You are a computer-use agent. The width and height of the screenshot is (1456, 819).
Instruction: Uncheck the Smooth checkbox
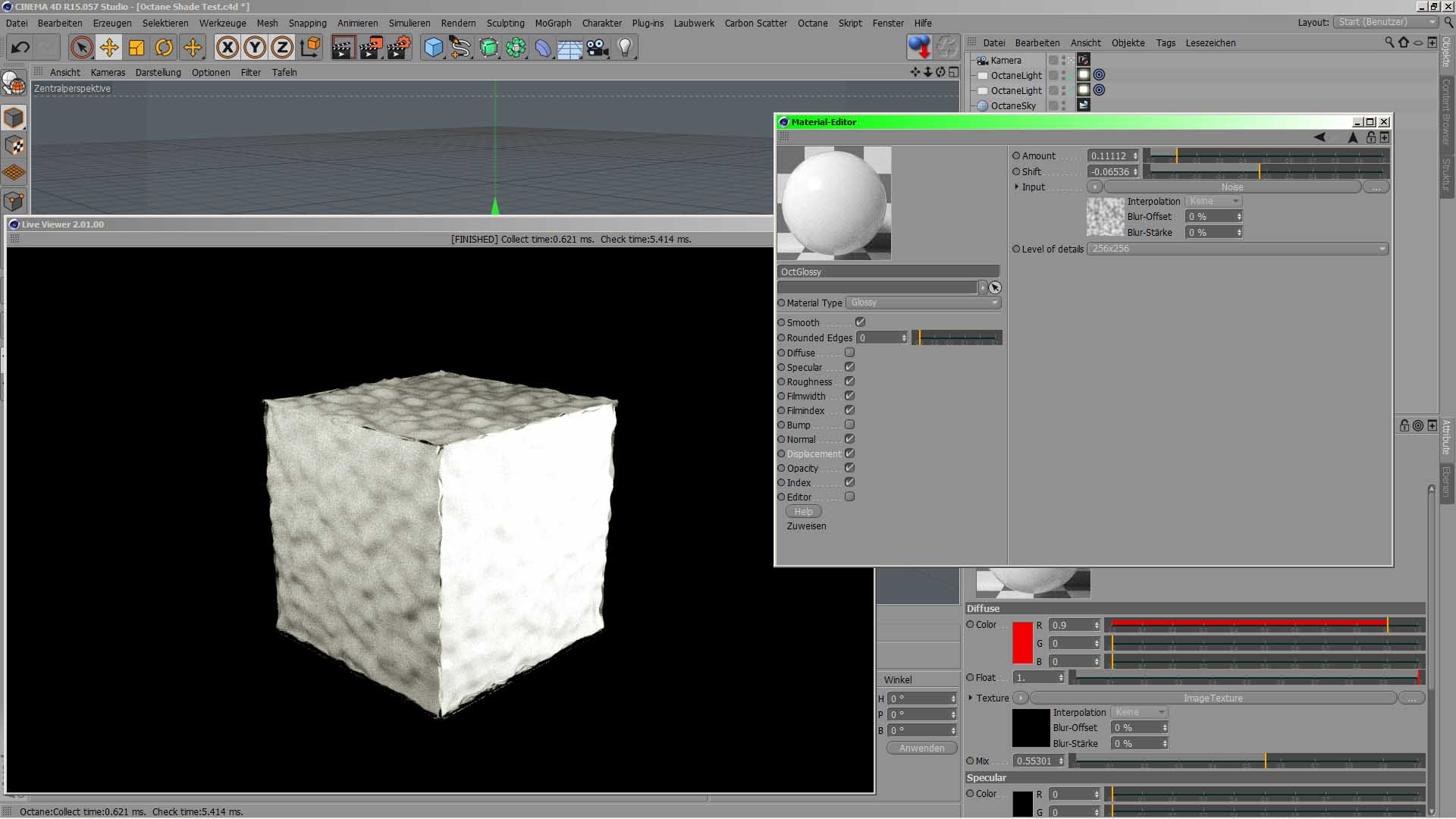pos(860,322)
